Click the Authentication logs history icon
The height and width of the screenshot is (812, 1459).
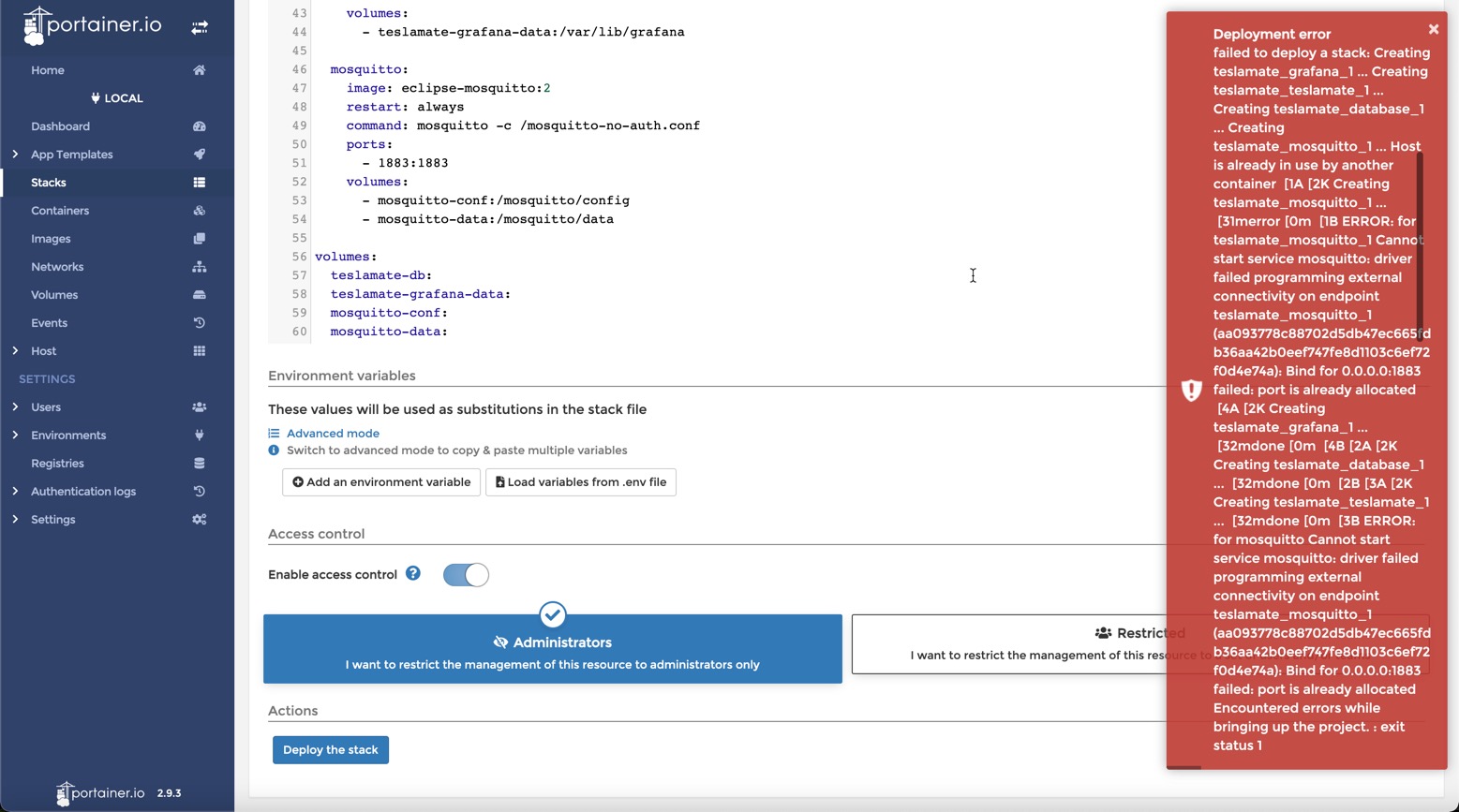200,492
